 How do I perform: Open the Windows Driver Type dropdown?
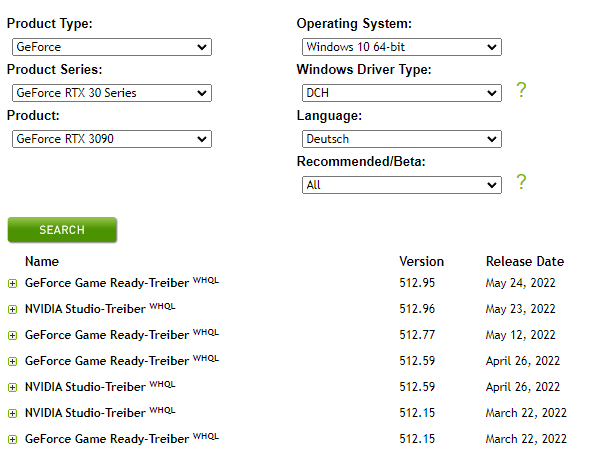(402, 93)
